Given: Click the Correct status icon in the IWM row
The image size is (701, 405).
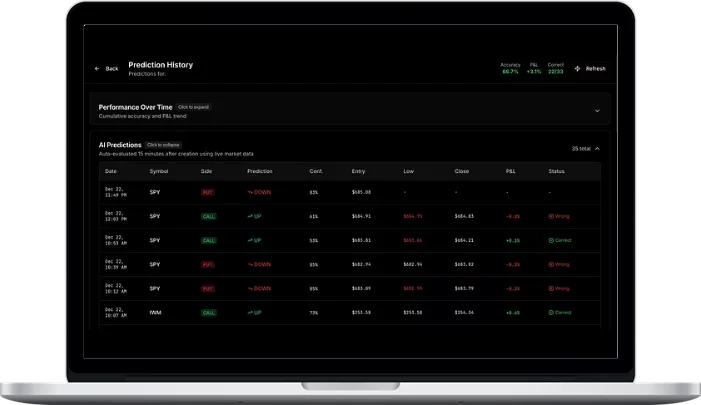Looking at the screenshot, I should pos(551,313).
